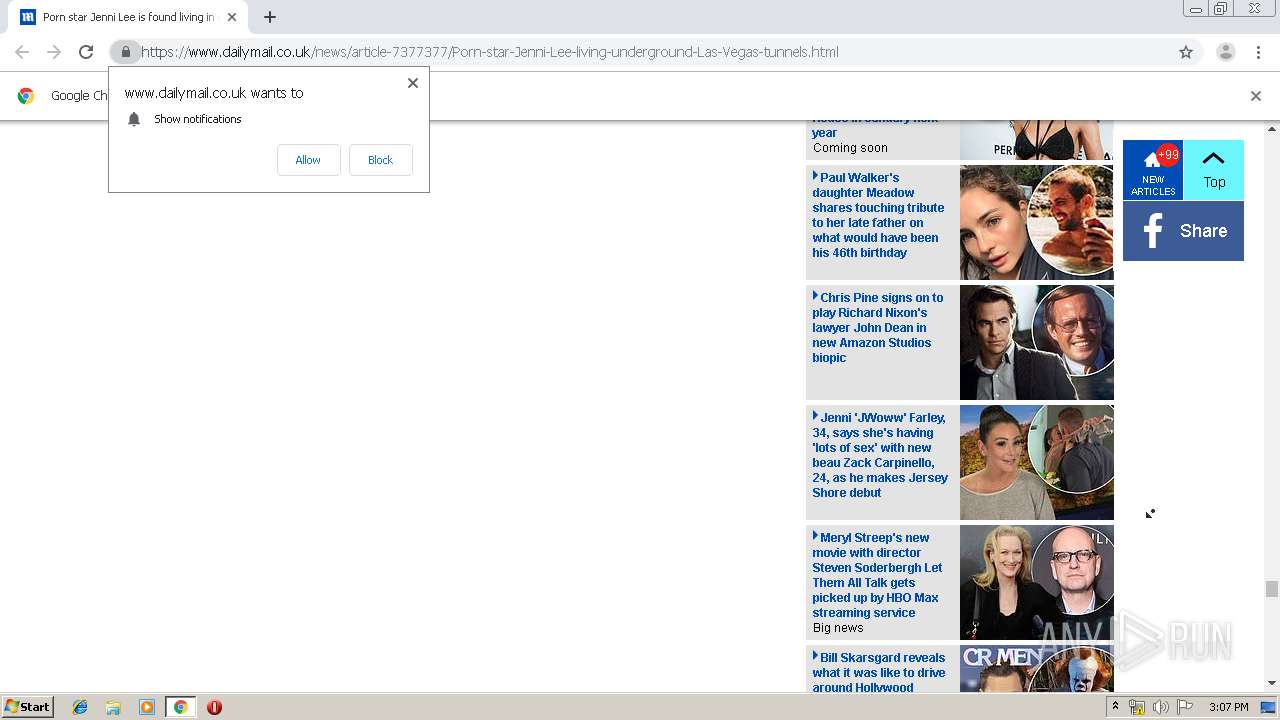The image size is (1280, 720).
Task: Read the Jenni 'JWoww' Farley article
Action: tap(880, 455)
